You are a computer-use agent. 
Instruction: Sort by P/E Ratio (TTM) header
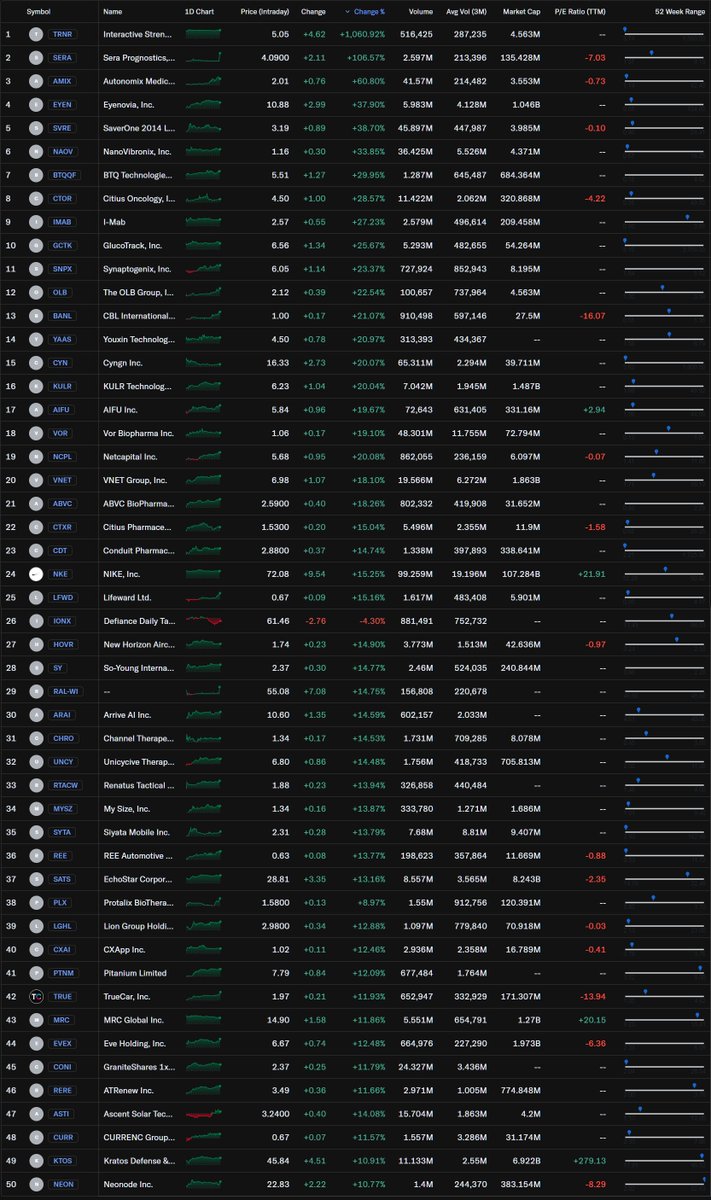coord(581,11)
